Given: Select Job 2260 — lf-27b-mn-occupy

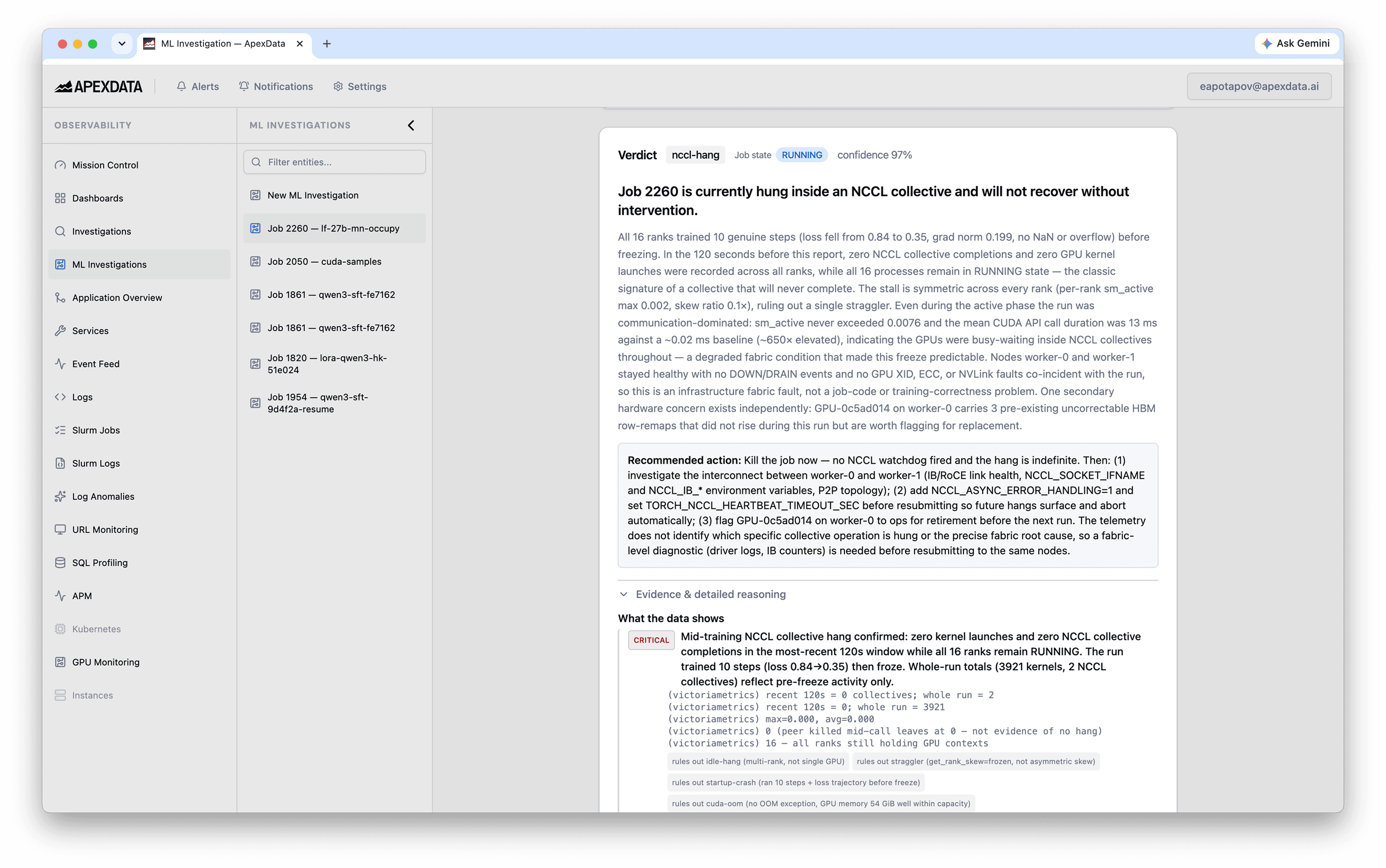Looking at the screenshot, I should coord(334,229).
